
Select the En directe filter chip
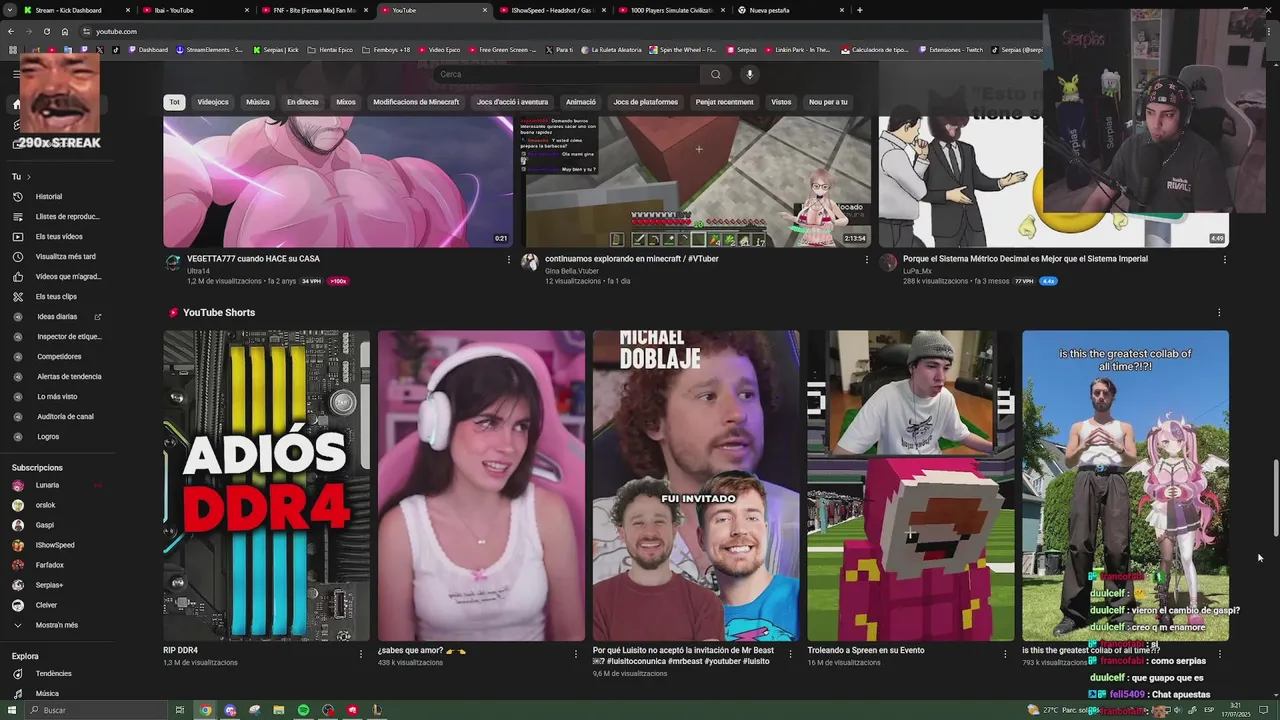303,102
